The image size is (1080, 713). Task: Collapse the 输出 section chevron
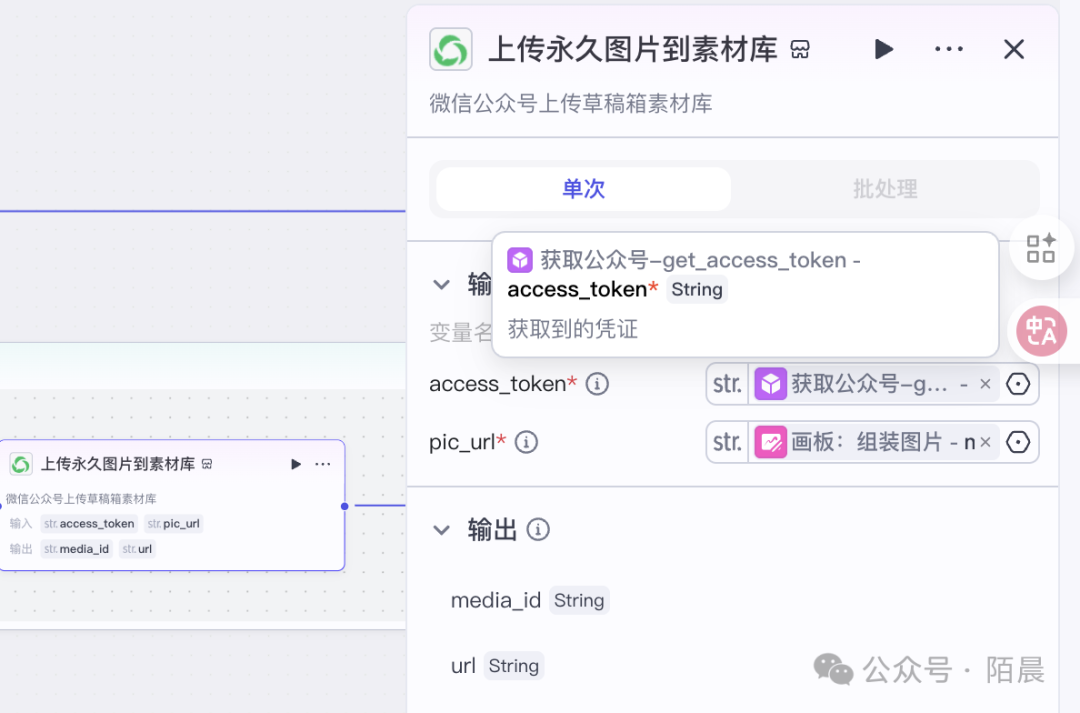click(x=441, y=530)
